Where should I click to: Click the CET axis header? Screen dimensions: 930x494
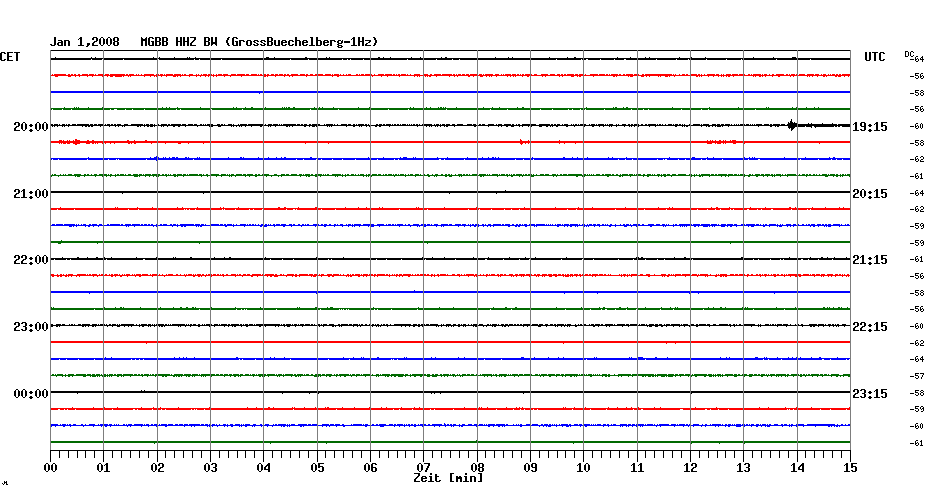pos(10,57)
